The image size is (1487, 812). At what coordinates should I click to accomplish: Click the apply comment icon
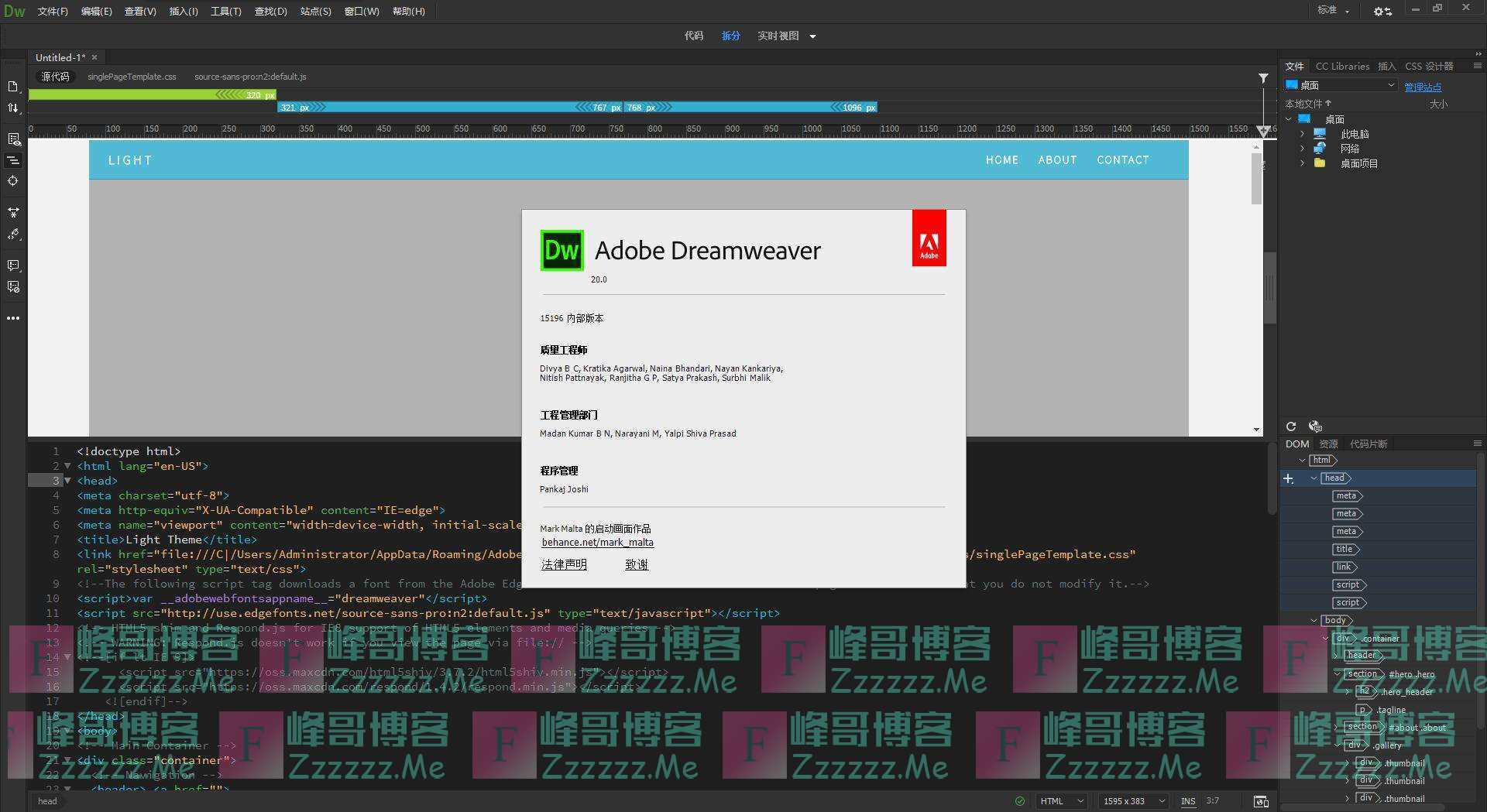click(x=13, y=266)
